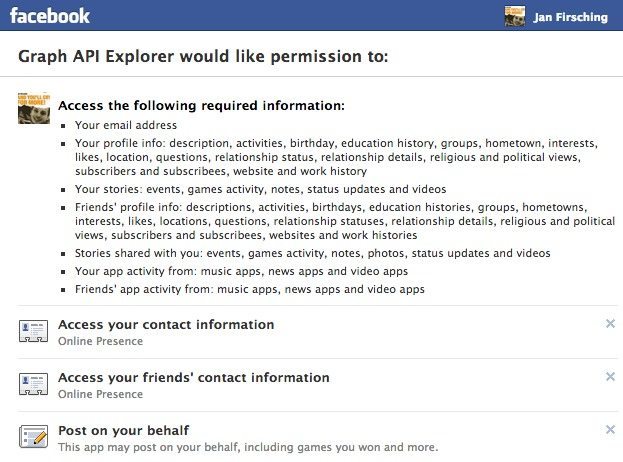Viewport: 623px width, 462px height.
Task: Click the Access your friends' contact information heading
Action: coord(194,377)
